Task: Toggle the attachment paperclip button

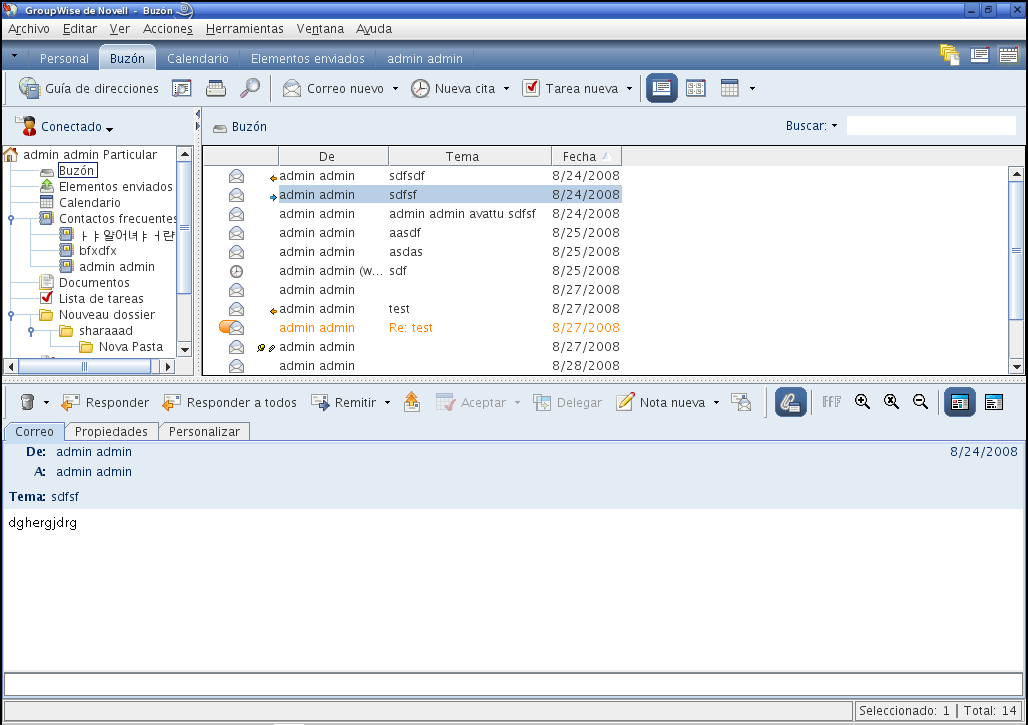Action: click(x=791, y=402)
